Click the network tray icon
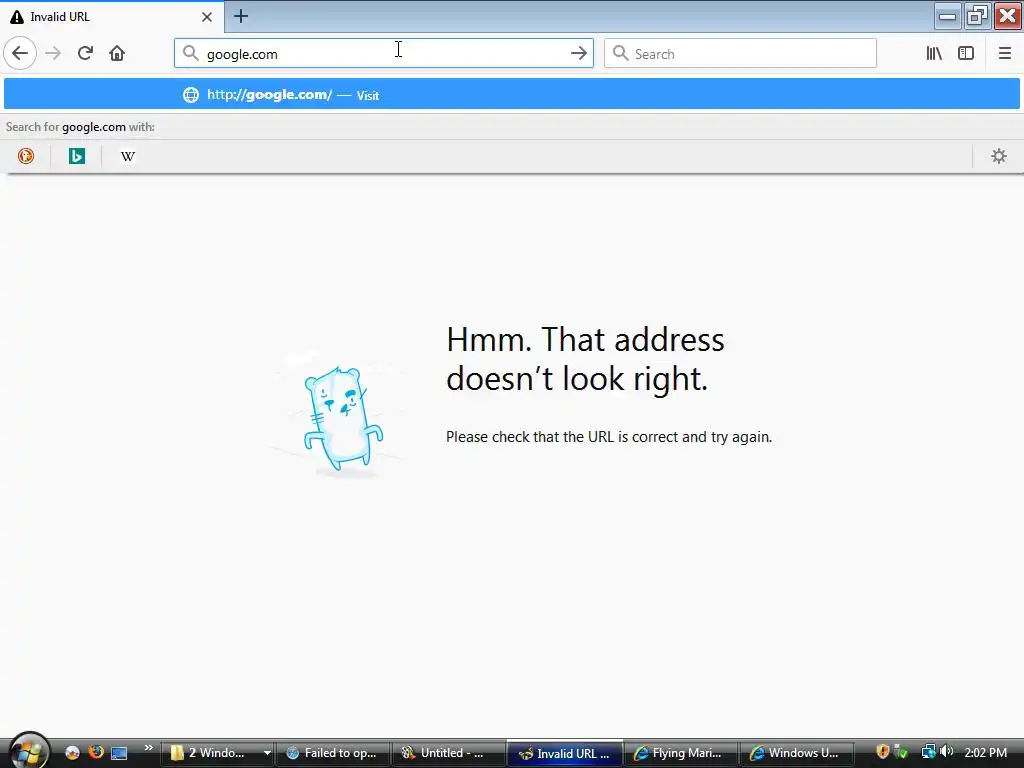The height and width of the screenshot is (768, 1024). click(x=928, y=752)
